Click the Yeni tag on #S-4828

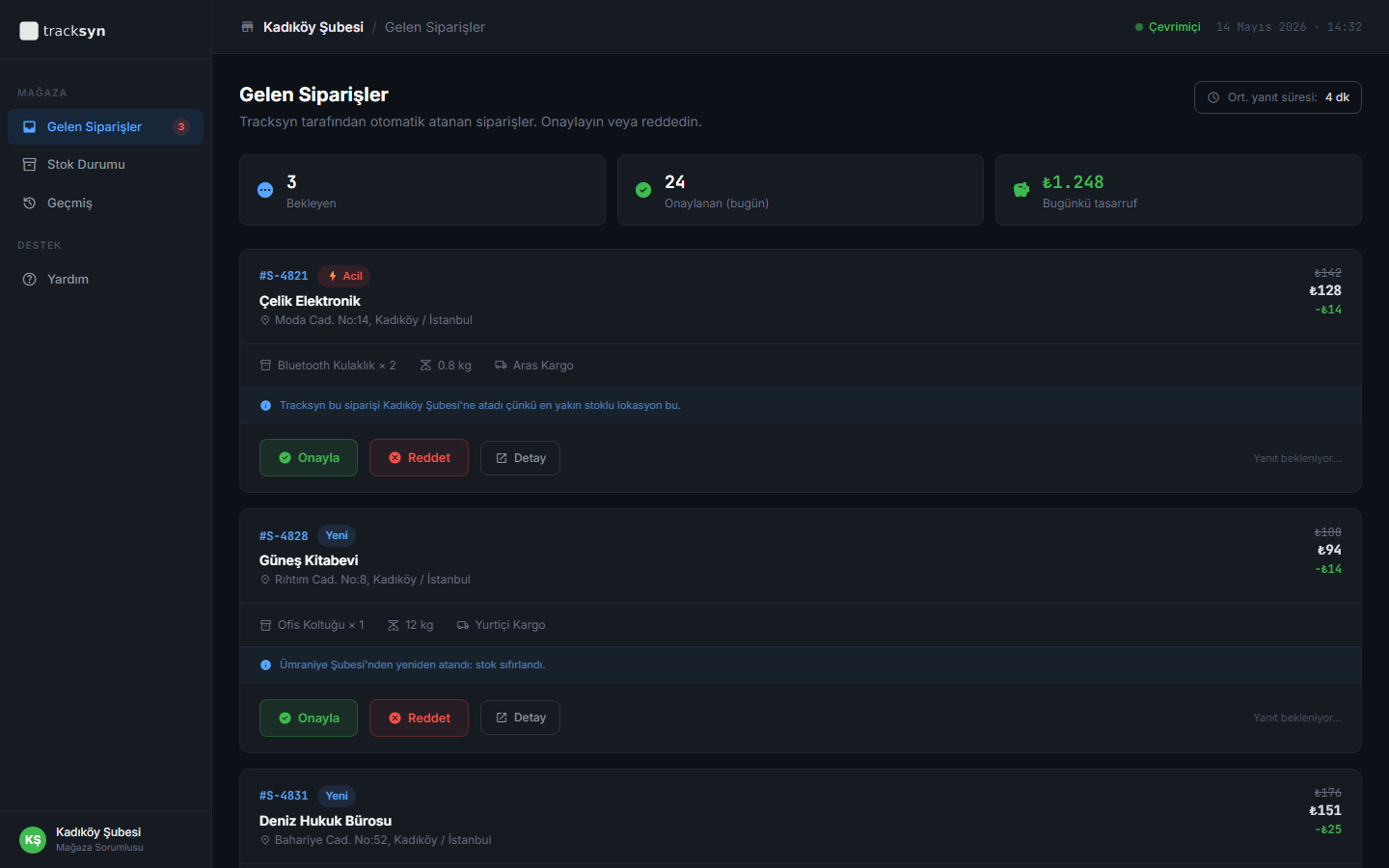pyautogui.click(x=337, y=535)
